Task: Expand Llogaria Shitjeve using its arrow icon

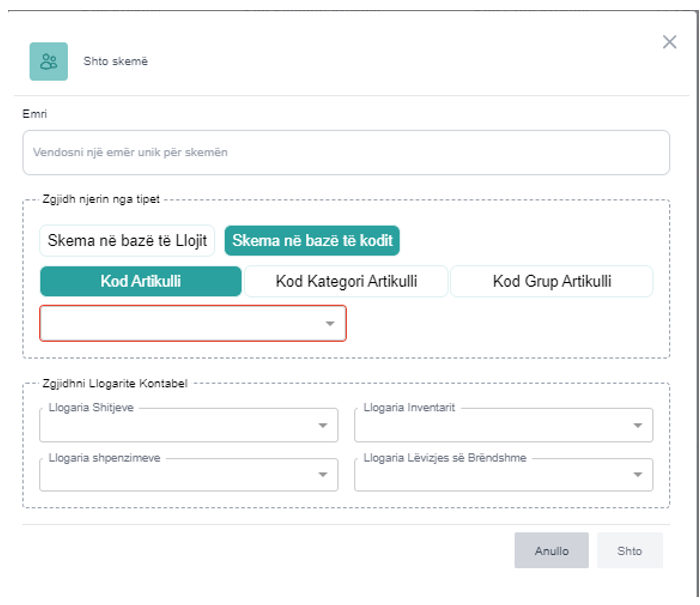Action: (322, 425)
